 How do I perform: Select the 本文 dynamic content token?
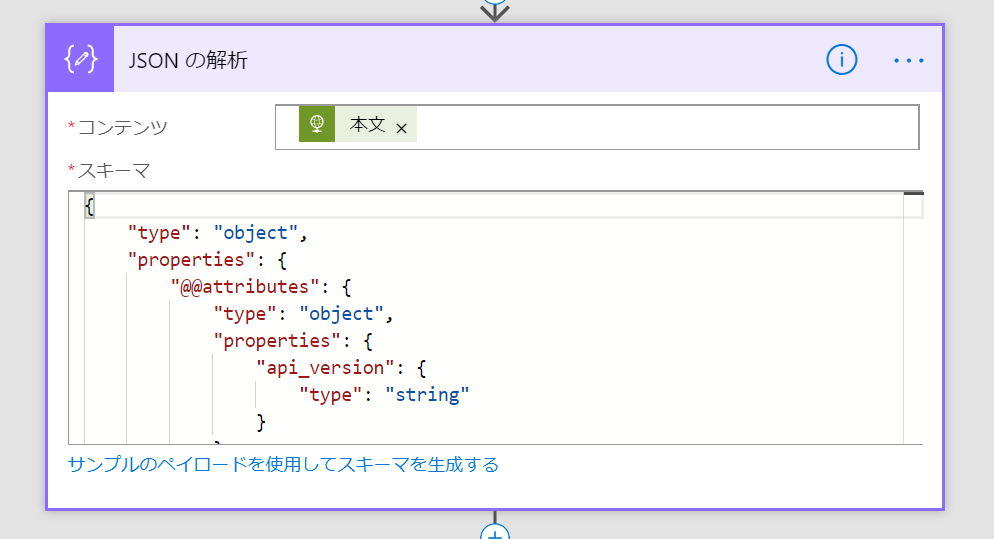point(358,124)
